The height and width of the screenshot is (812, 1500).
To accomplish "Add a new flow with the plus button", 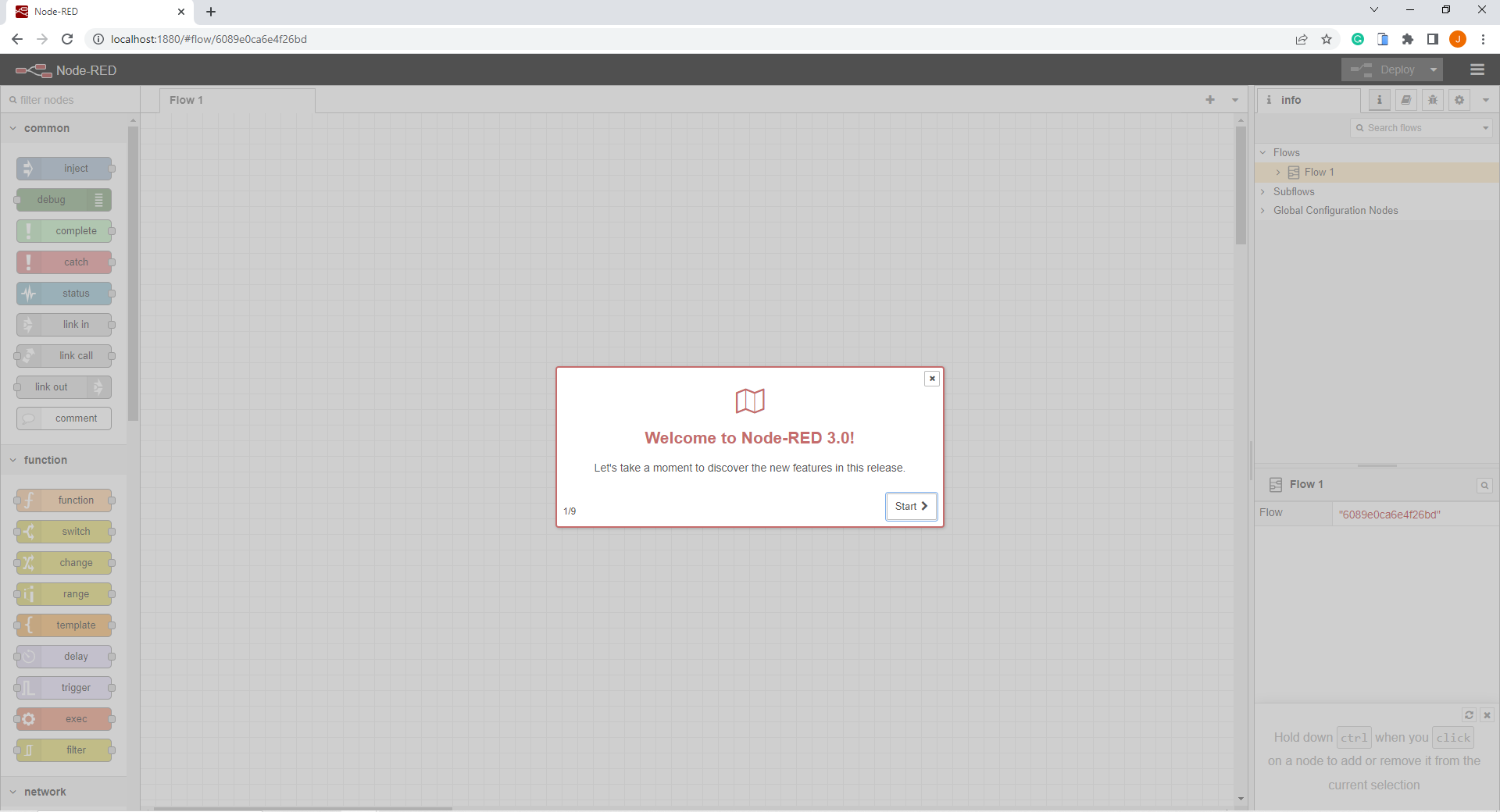I will 1209,100.
